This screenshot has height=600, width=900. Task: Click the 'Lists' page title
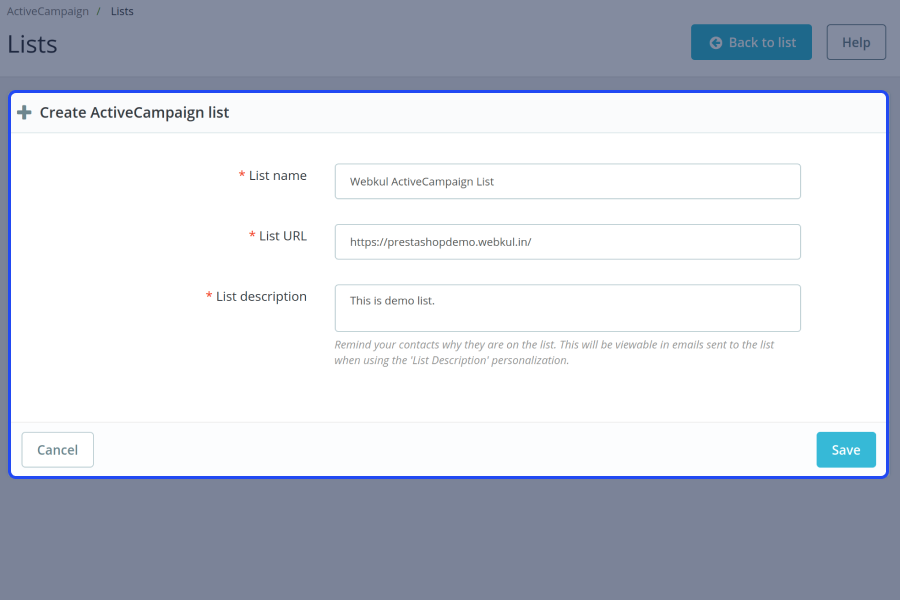pos(32,44)
